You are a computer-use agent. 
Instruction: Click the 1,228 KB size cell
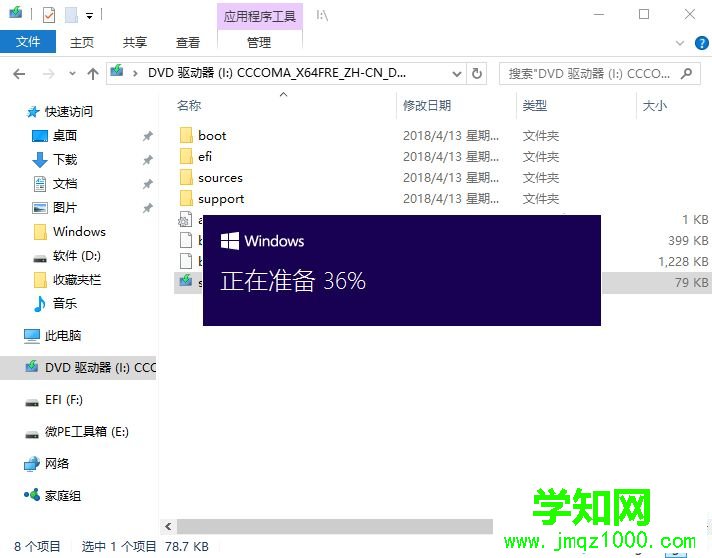683,262
